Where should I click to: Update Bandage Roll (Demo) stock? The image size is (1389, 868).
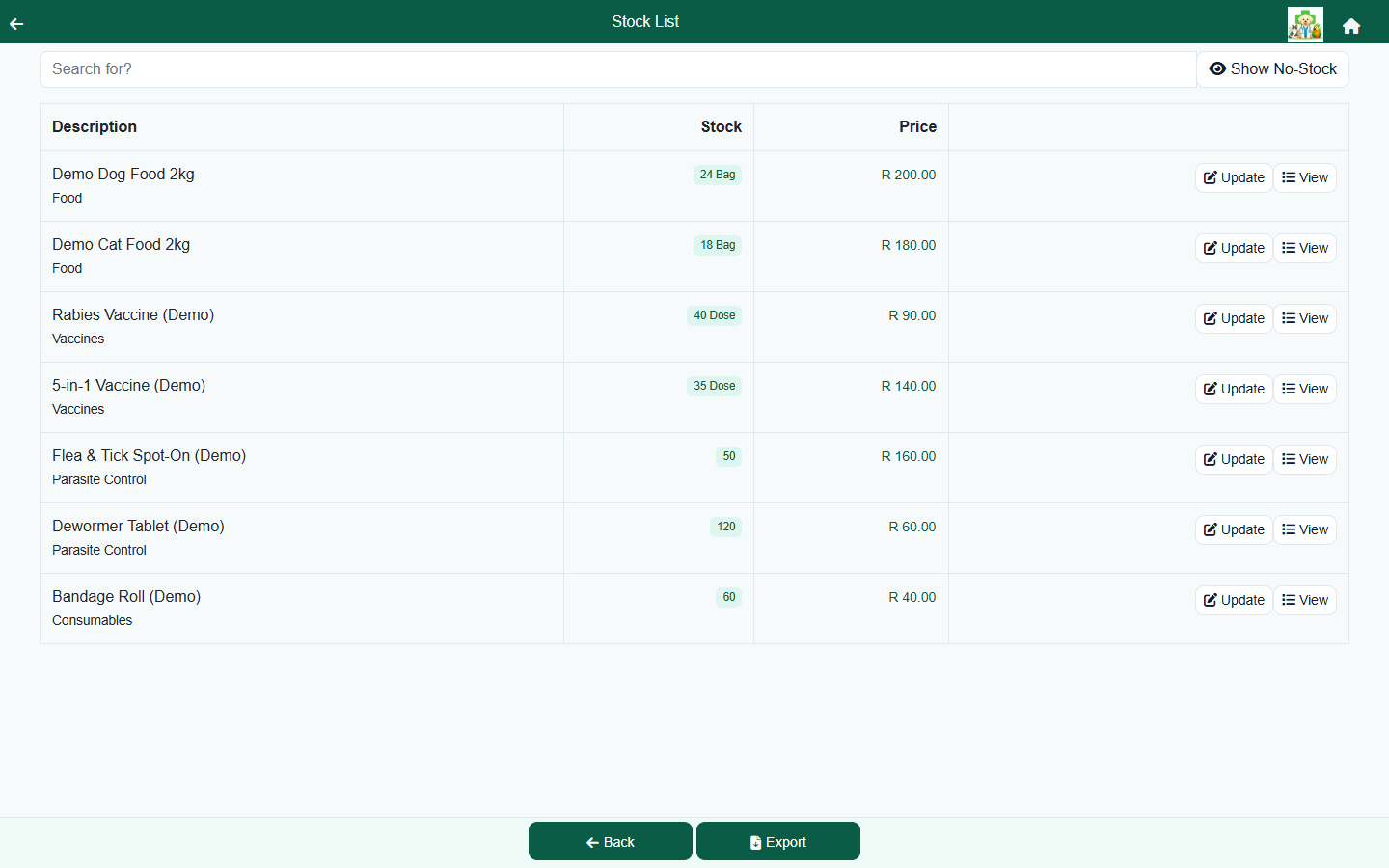click(1234, 600)
